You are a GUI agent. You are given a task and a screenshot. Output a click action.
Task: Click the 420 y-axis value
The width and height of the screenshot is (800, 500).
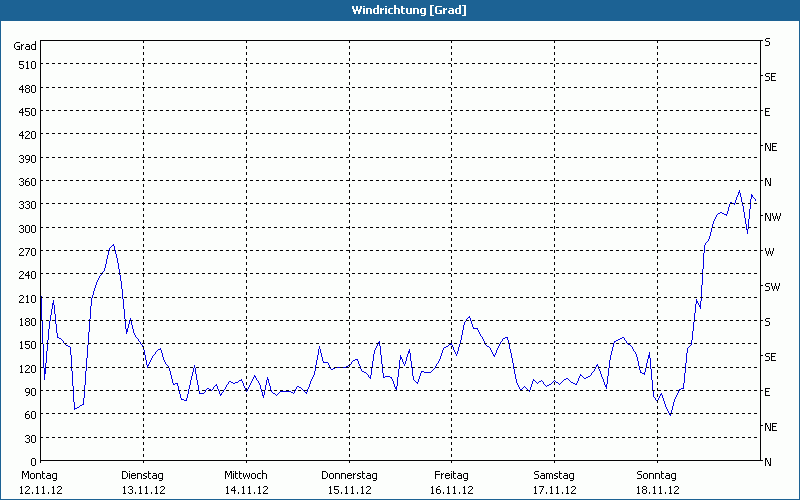(x=28, y=136)
